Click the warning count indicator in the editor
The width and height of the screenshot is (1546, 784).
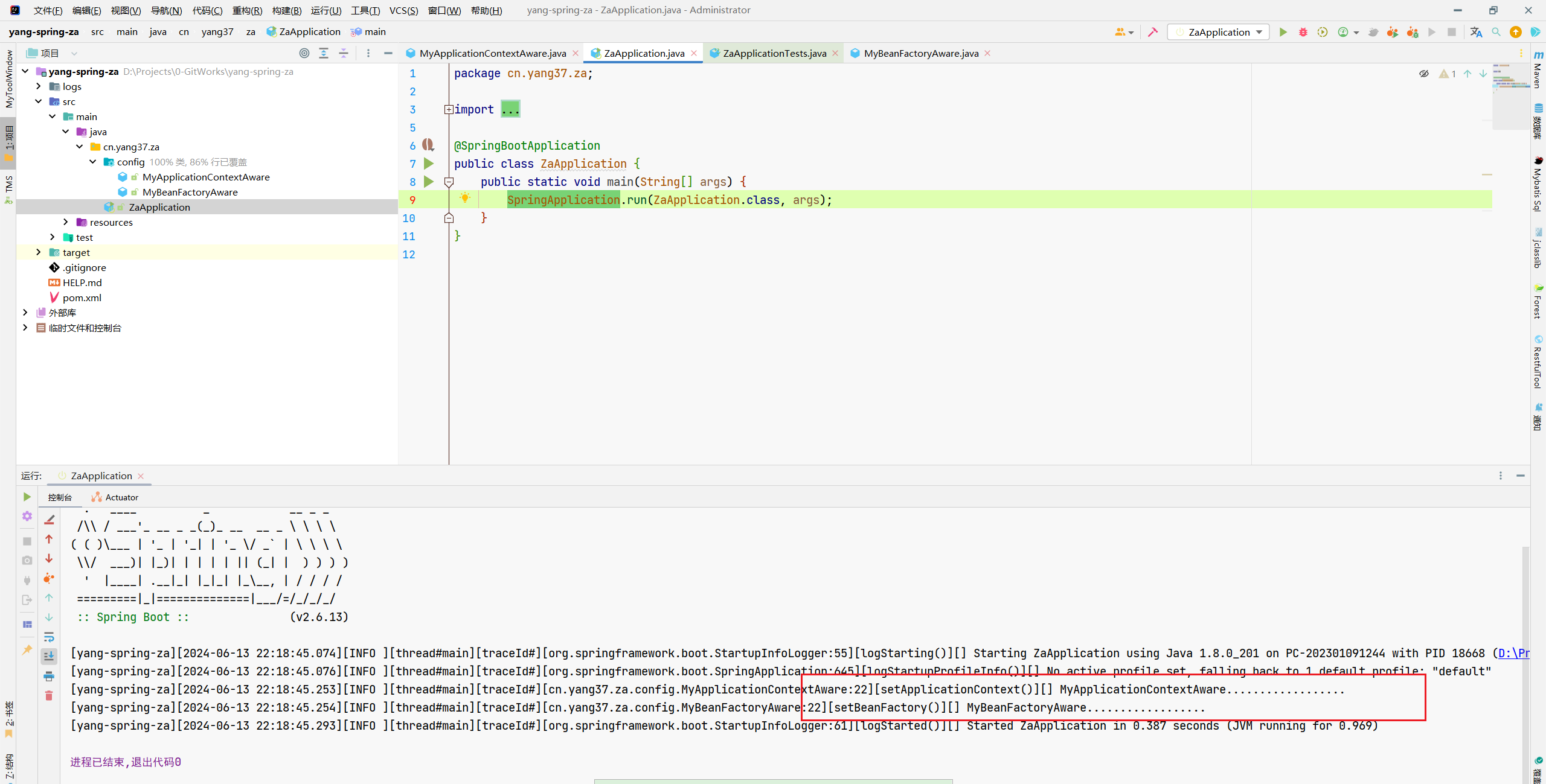pyautogui.click(x=1448, y=74)
